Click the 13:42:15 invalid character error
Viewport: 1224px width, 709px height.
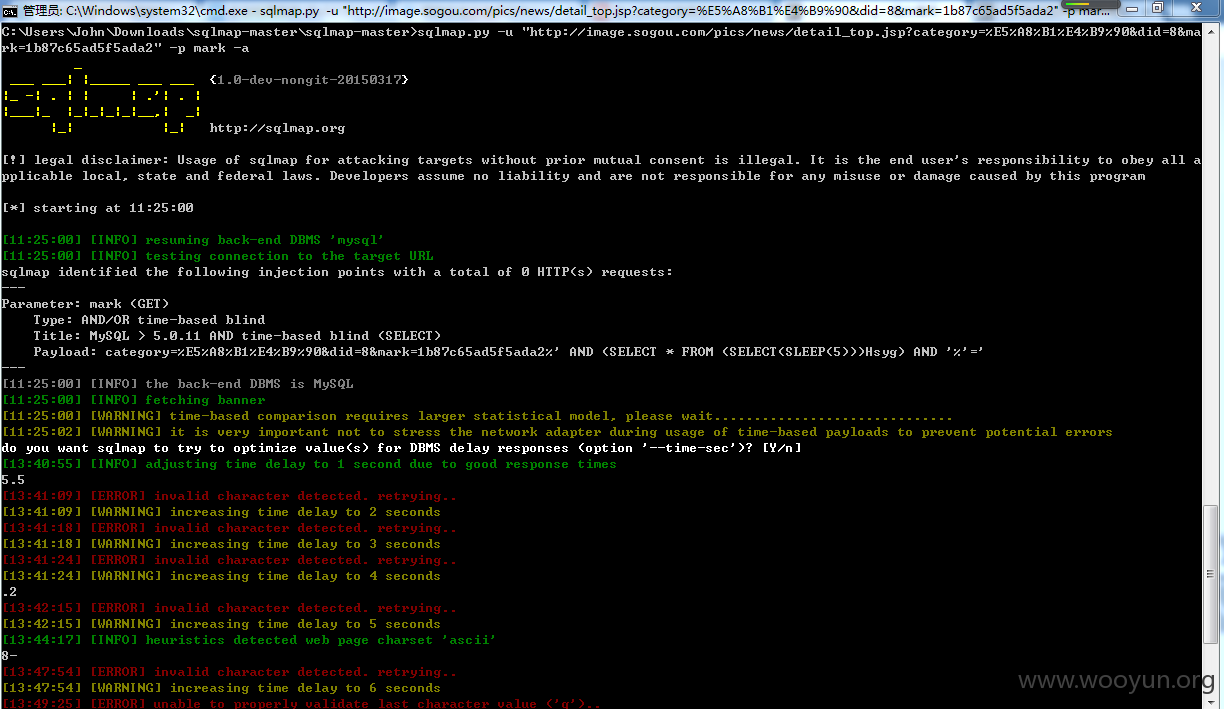pyautogui.click(x=229, y=608)
